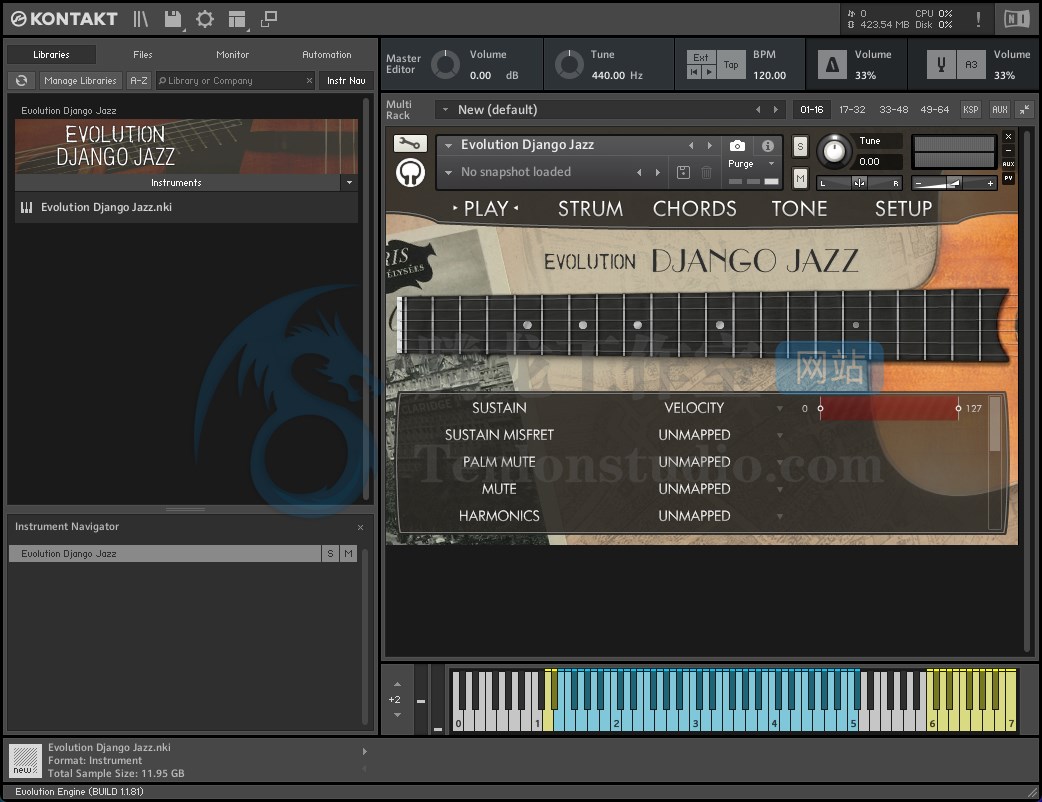Clear the library search with X icon

coord(309,80)
